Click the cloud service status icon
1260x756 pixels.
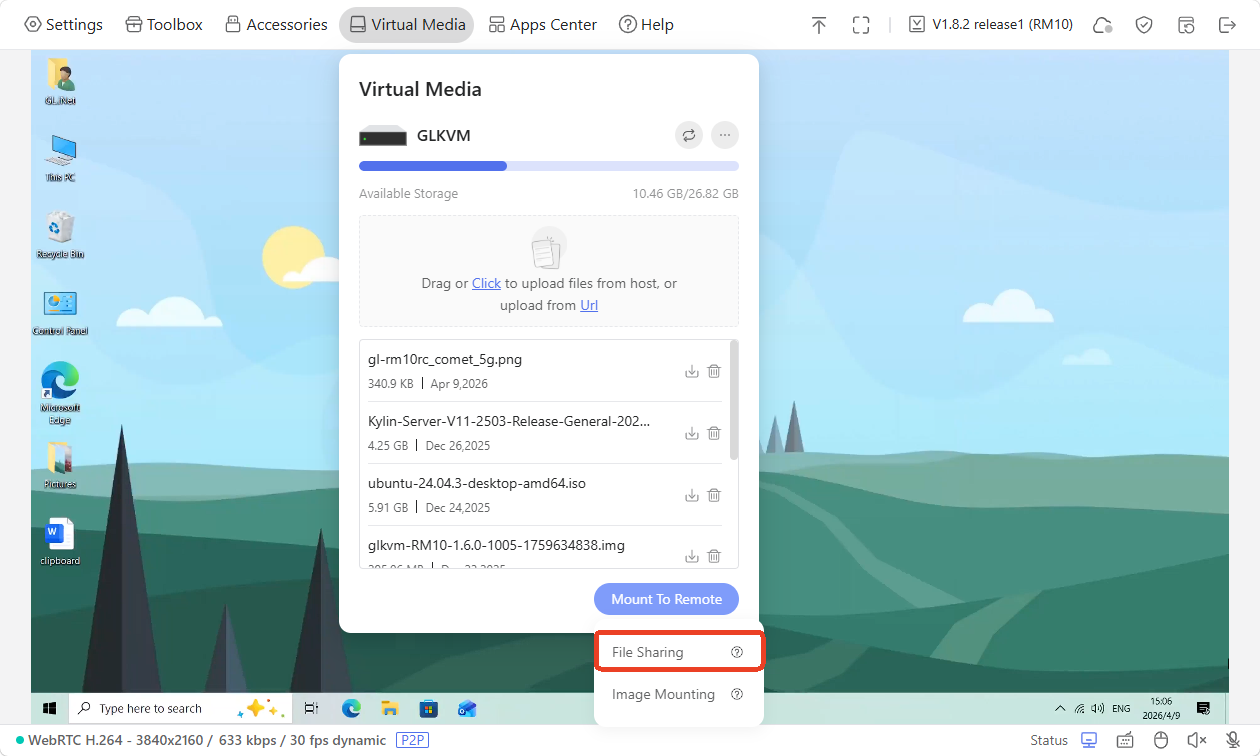(1103, 25)
